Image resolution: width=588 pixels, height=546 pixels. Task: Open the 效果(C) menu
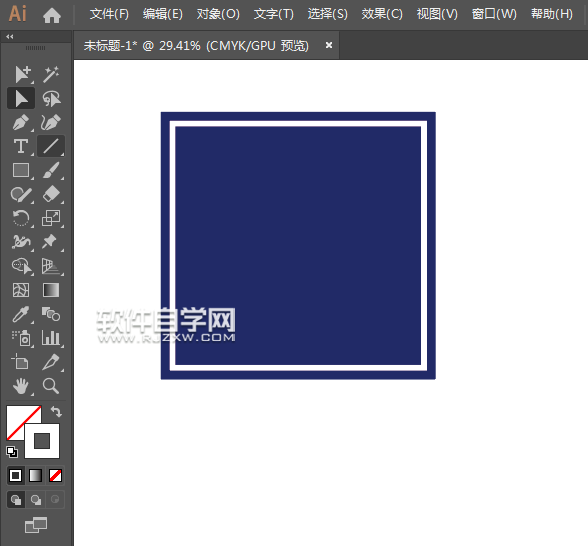click(x=382, y=14)
